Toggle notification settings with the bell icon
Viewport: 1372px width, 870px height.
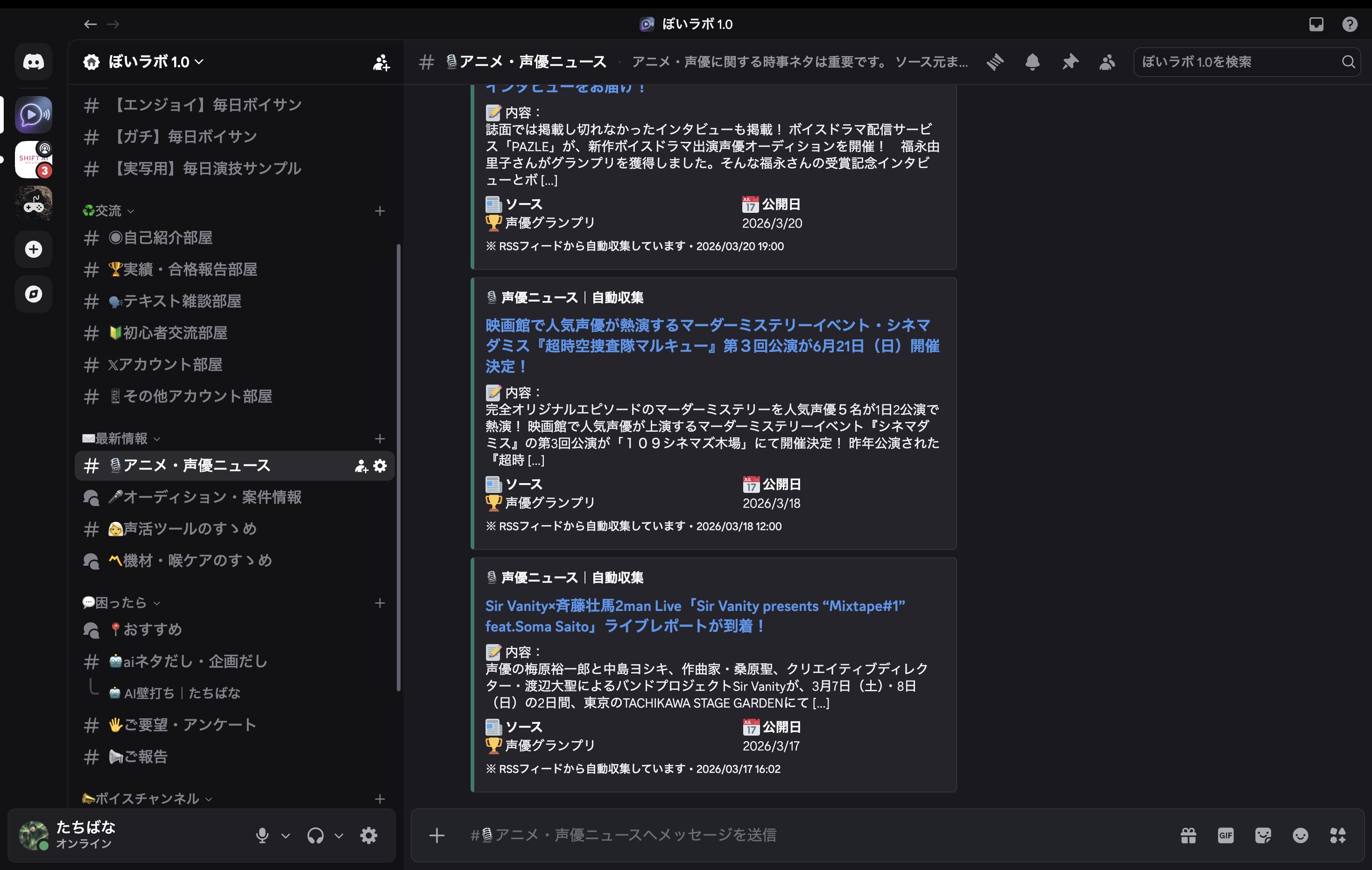[1033, 63]
